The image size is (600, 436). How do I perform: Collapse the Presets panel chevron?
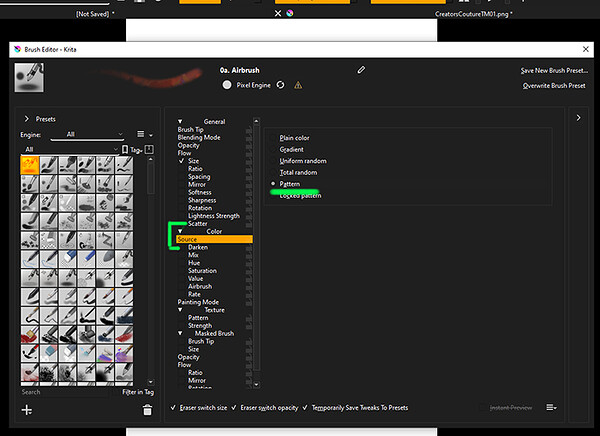pos(26,119)
